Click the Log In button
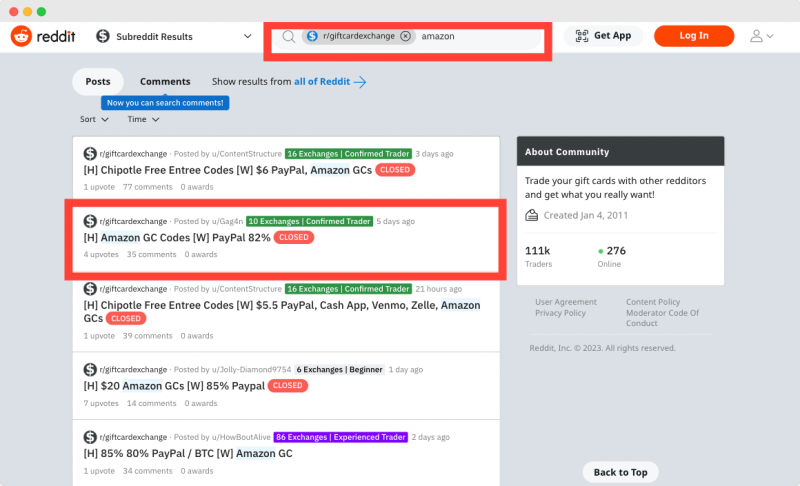The width and height of the screenshot is (800, 486). pos(694,36)
